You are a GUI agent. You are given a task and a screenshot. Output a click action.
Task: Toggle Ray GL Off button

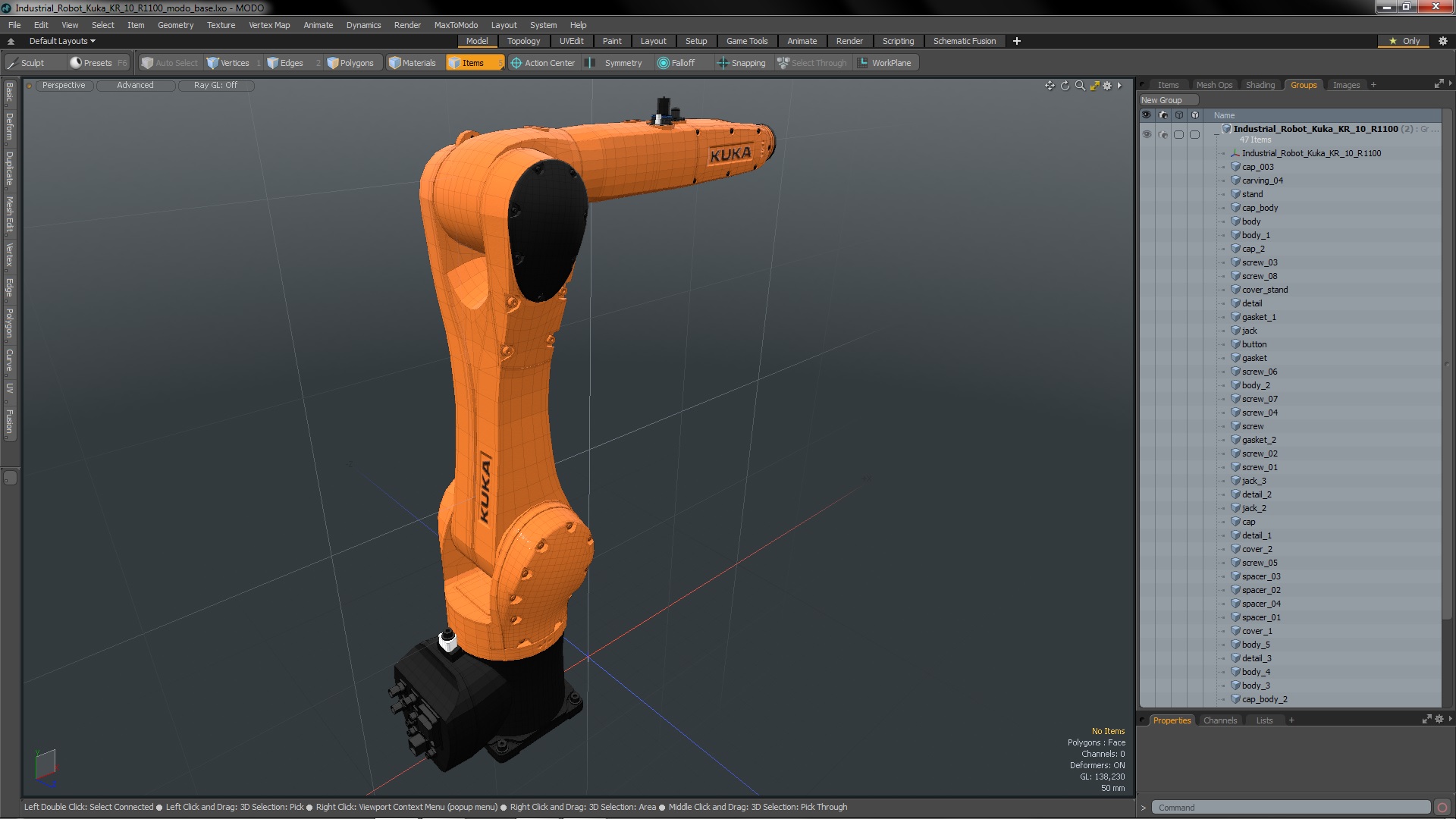[215, 86]
